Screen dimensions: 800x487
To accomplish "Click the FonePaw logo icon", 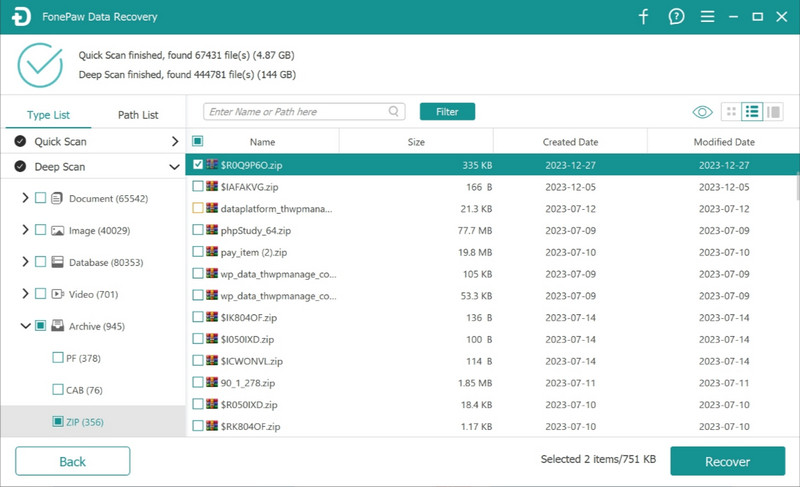I will coord(21,17).
